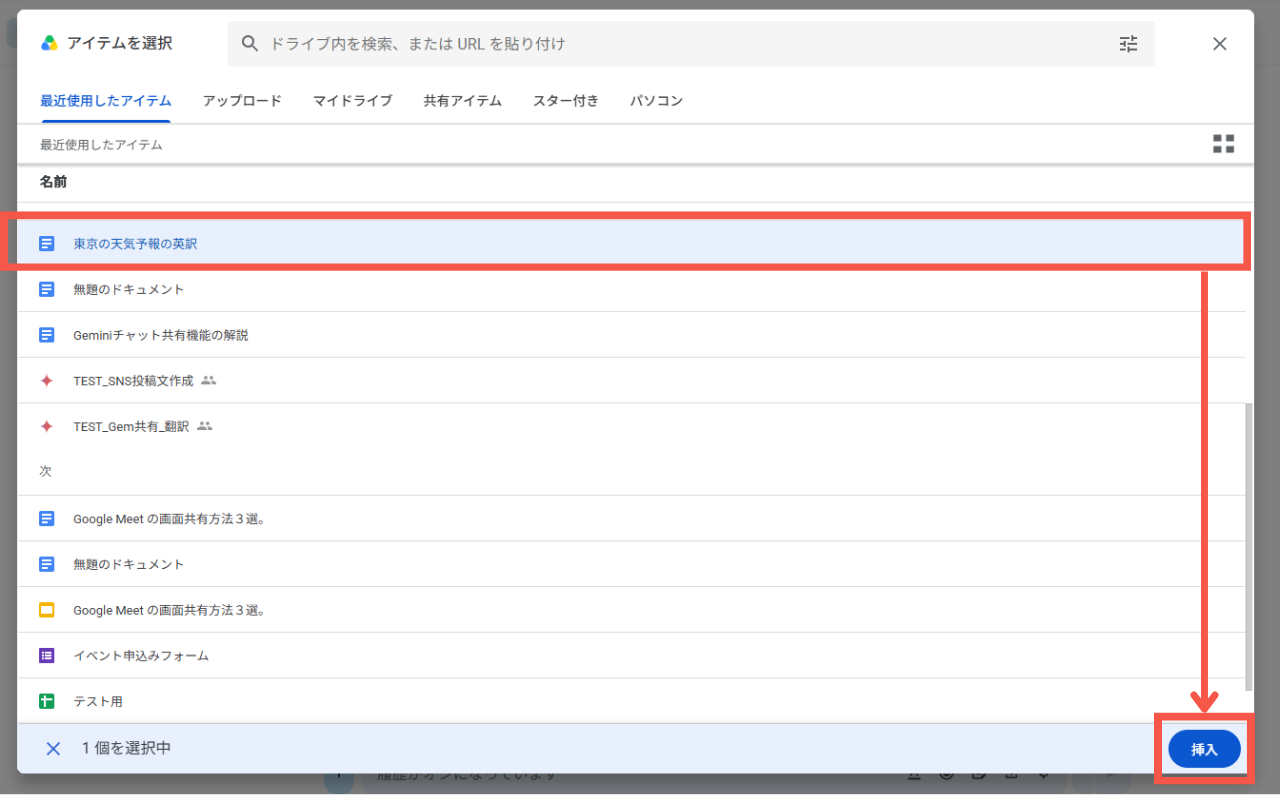
Task: Switch to the アップロード tab
Action: coord(242,101)
